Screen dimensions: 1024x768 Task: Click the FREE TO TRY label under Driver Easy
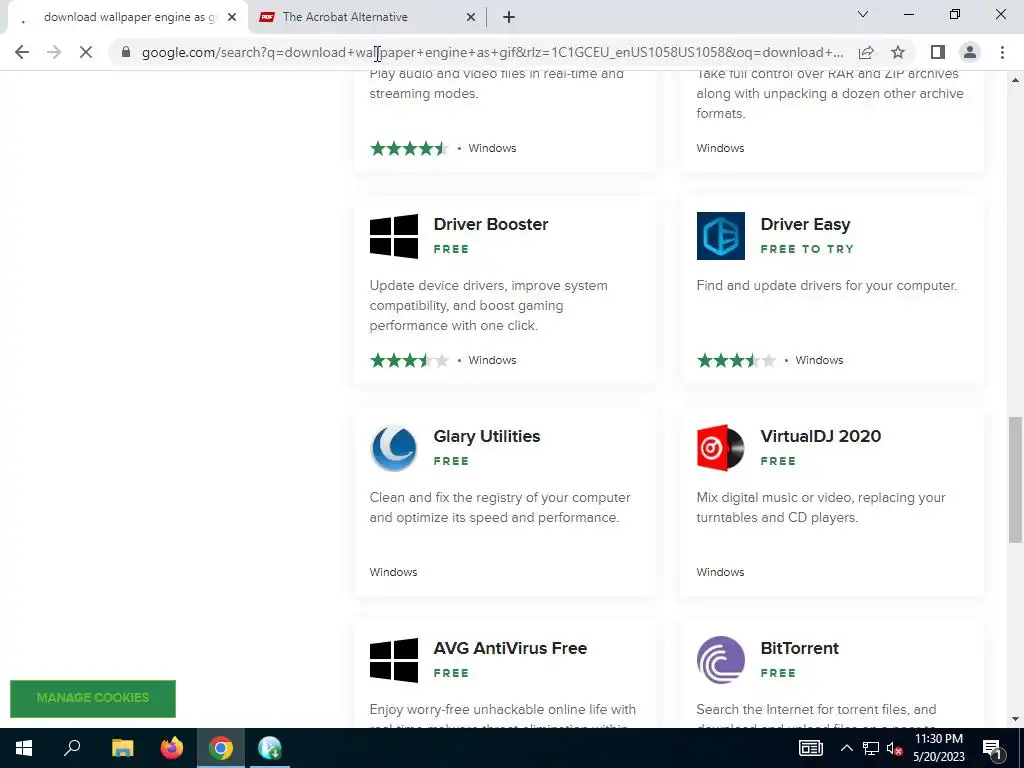(x=807, y=249)
